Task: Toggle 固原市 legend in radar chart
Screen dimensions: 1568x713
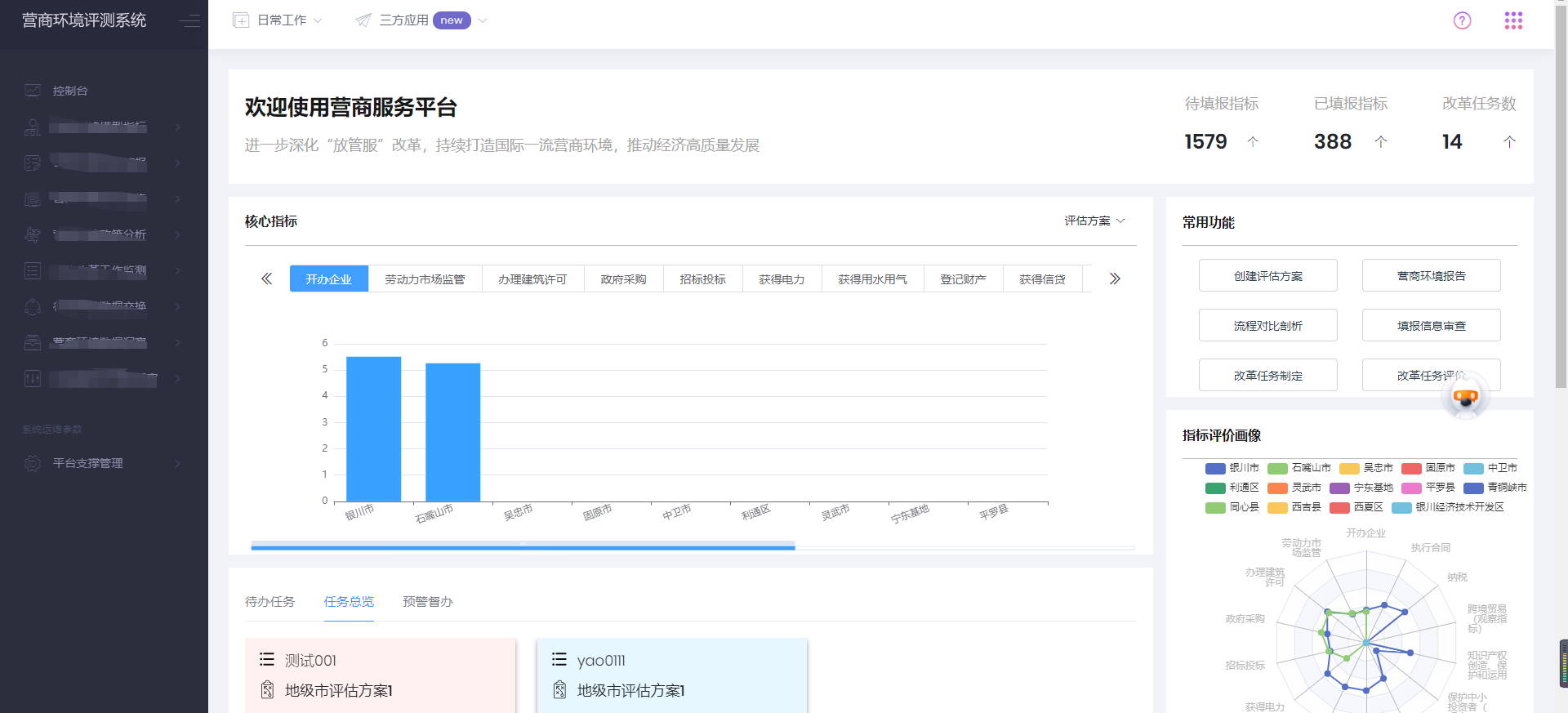Action: point(1428,468)
